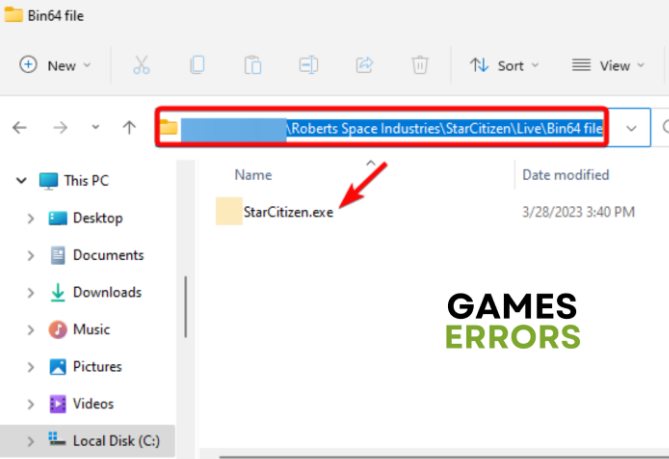This screenshot has width=669, height=459.
Task: Expand the Music tree node
Action: click(31, 330)
